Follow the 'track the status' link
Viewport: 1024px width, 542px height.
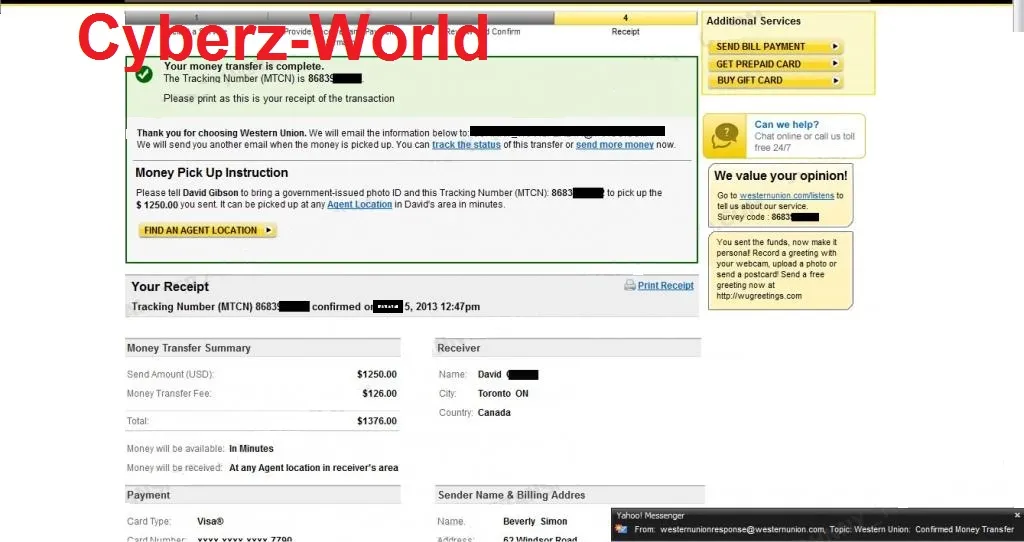click(x=466, y=145)
